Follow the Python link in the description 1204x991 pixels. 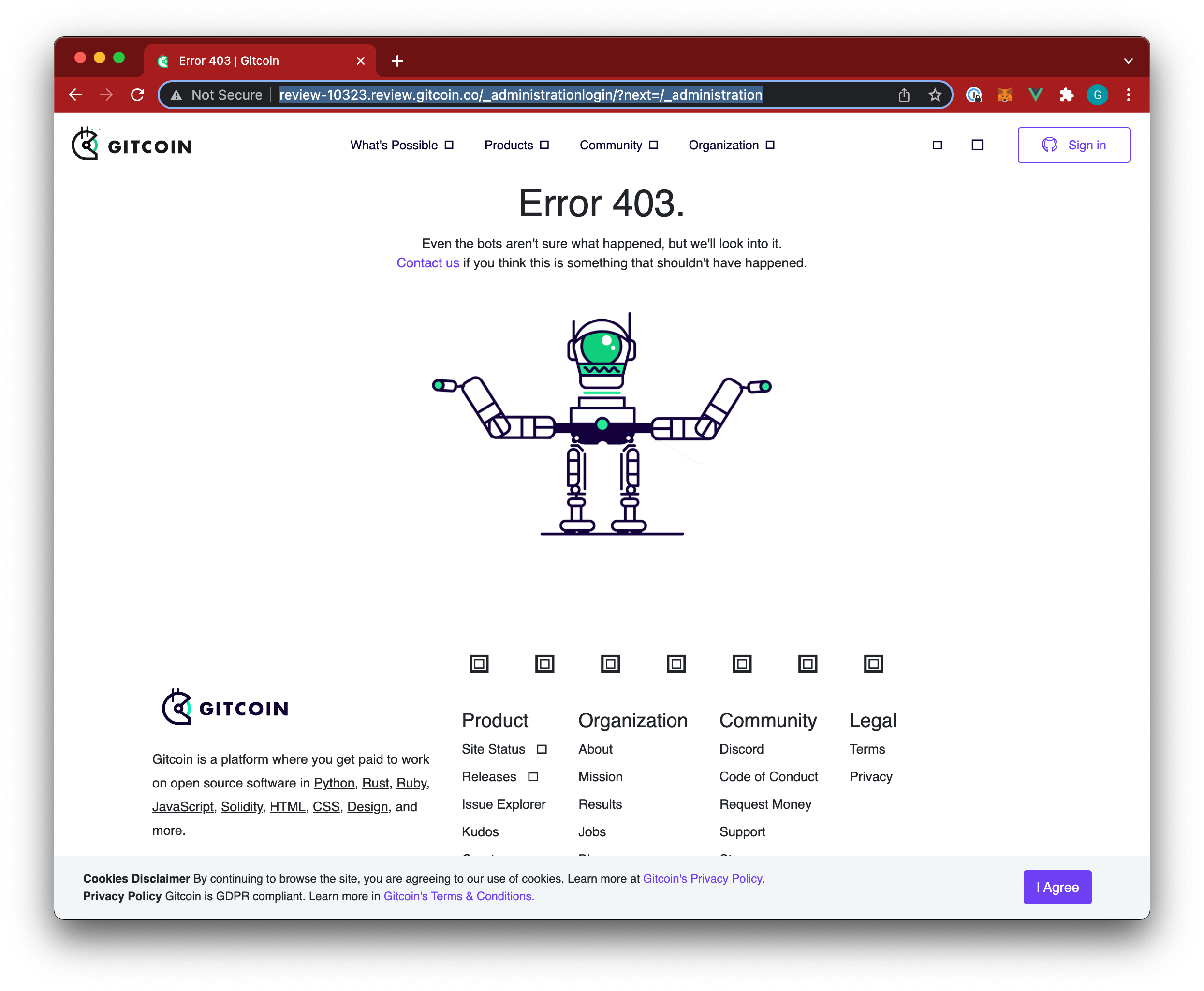click(334, 783)
